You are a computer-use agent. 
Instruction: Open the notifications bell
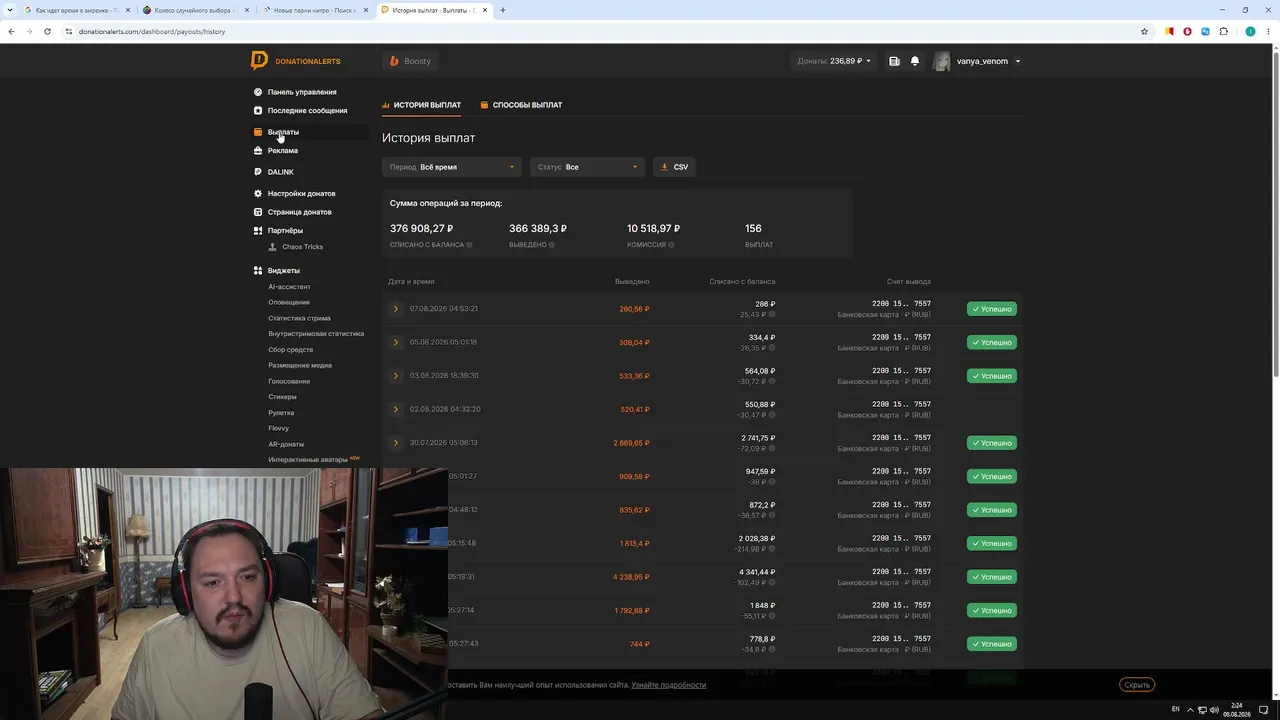tap(915, 61)
